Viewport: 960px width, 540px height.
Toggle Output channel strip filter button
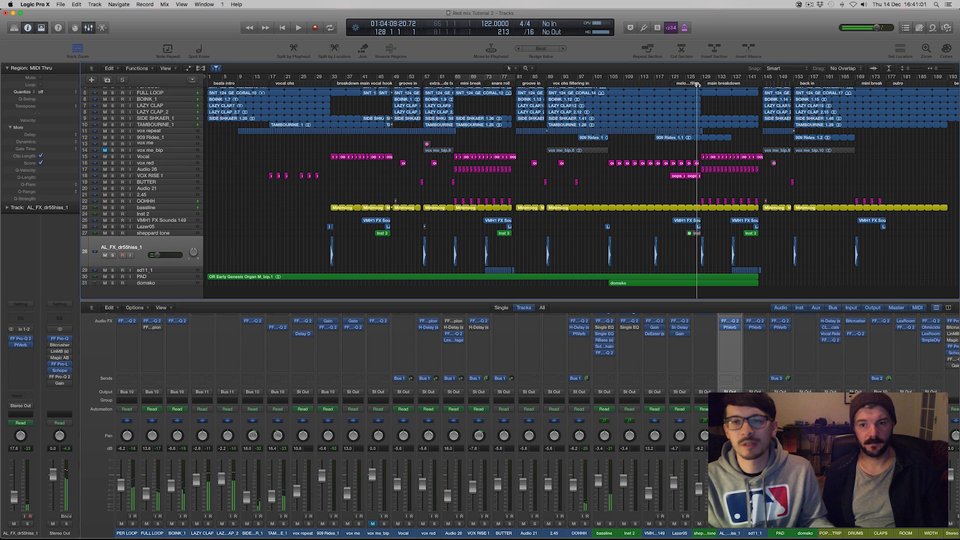[x=872, y=307]
